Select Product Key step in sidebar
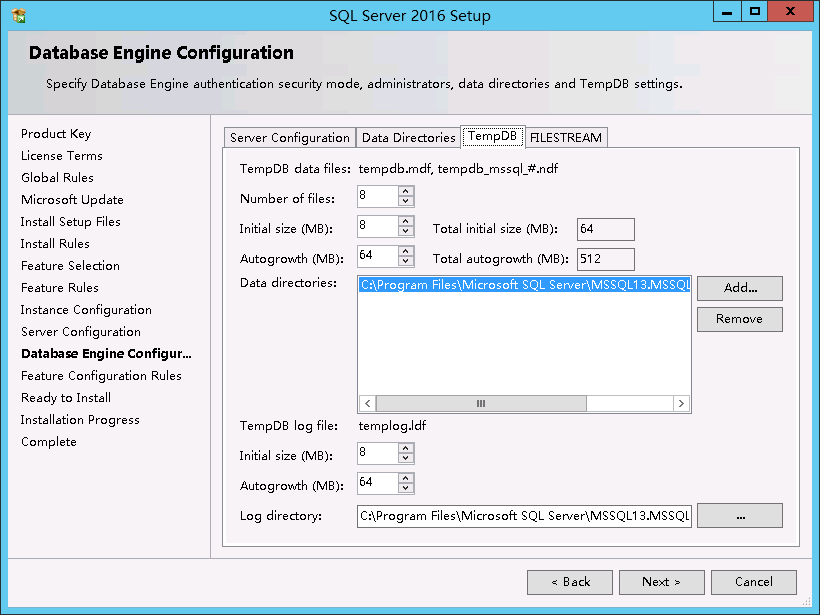 (x=56, y=134)
